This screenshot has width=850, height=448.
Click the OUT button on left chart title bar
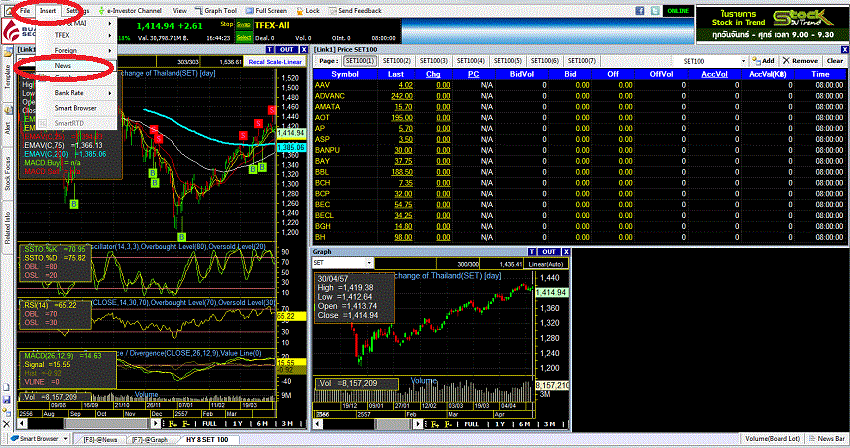coord(287,49)
